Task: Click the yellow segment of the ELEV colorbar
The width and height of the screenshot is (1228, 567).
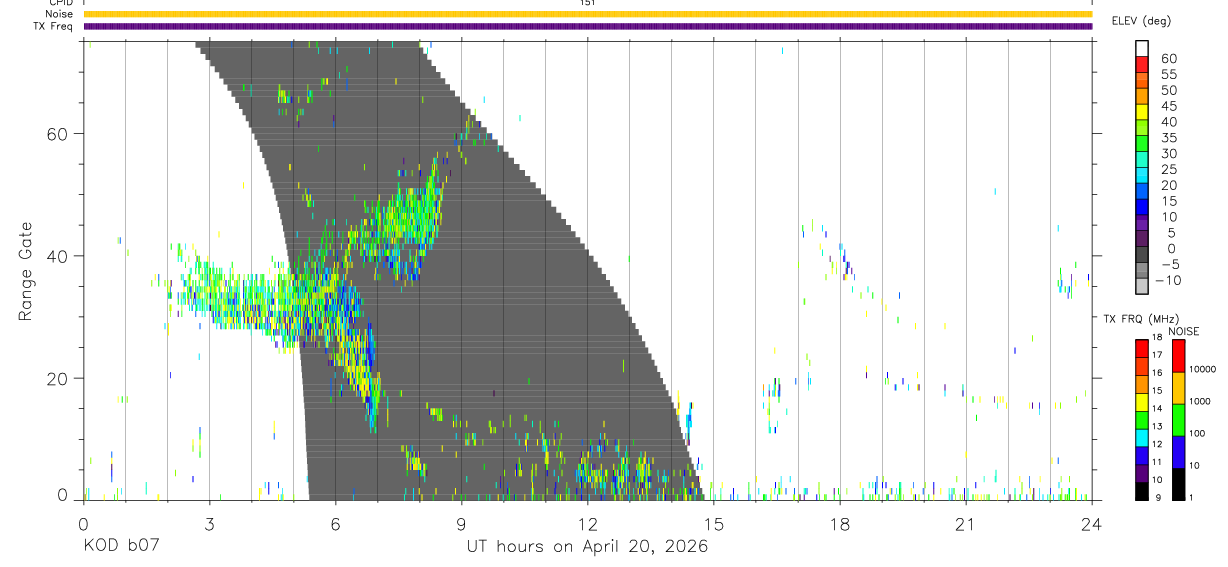Action: 1142,112
